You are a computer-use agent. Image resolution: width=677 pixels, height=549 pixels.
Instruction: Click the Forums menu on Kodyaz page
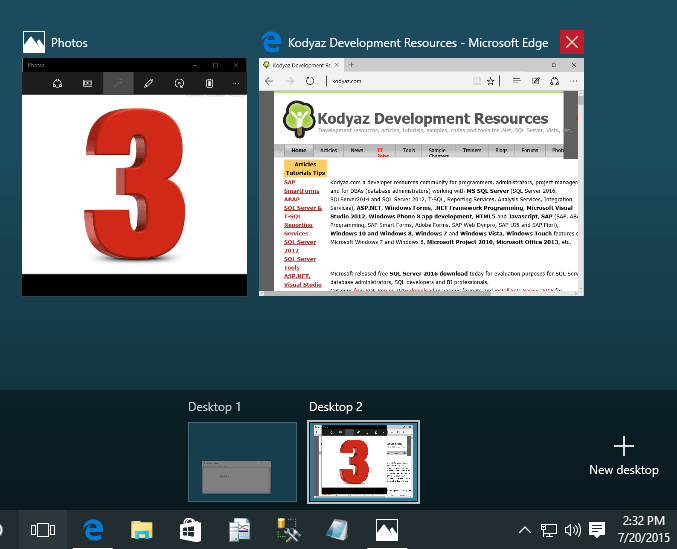point(530,150)
